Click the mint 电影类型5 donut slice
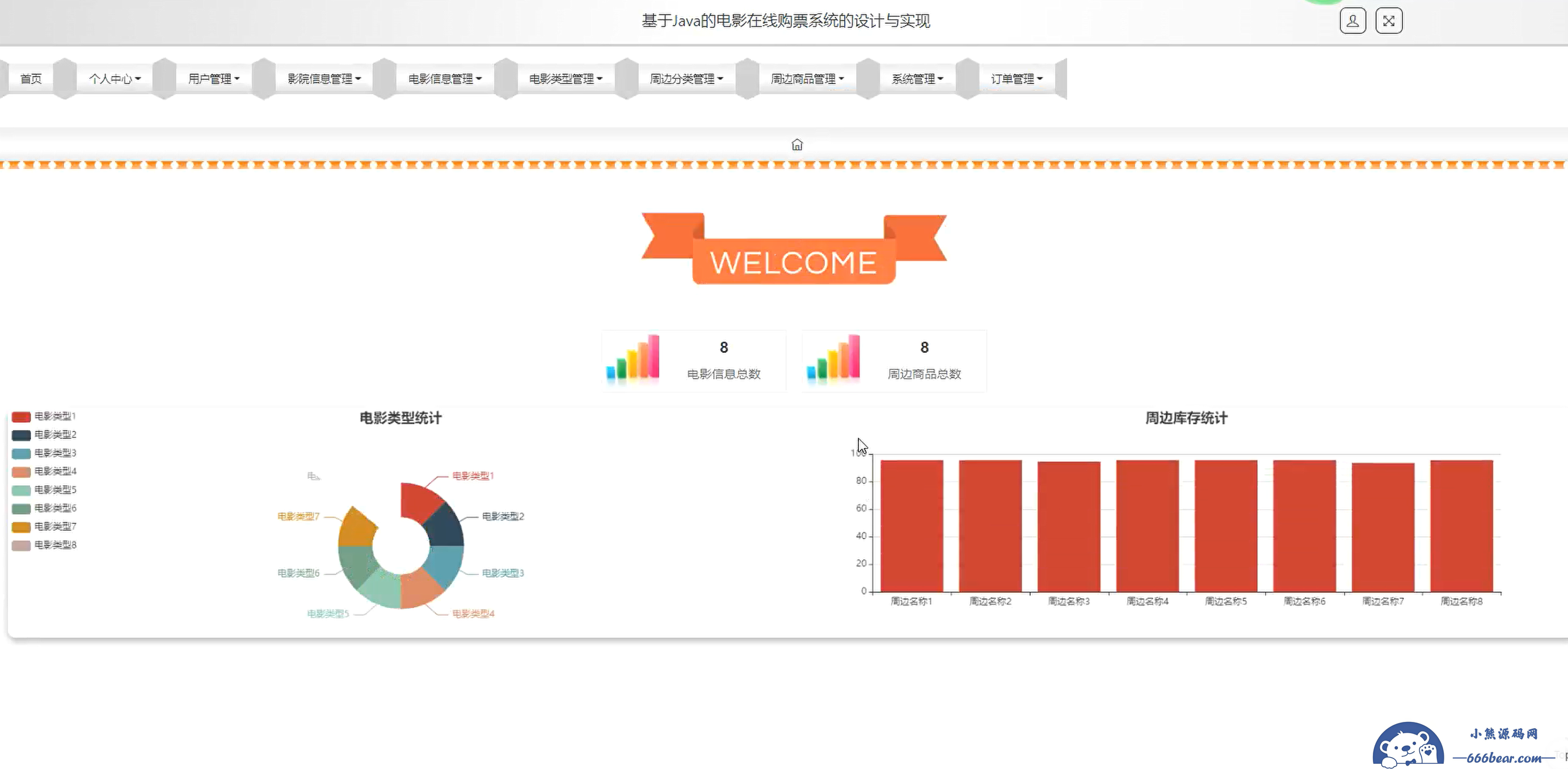The height and width of the screenshot is (769, 1568). coord(382,591)
